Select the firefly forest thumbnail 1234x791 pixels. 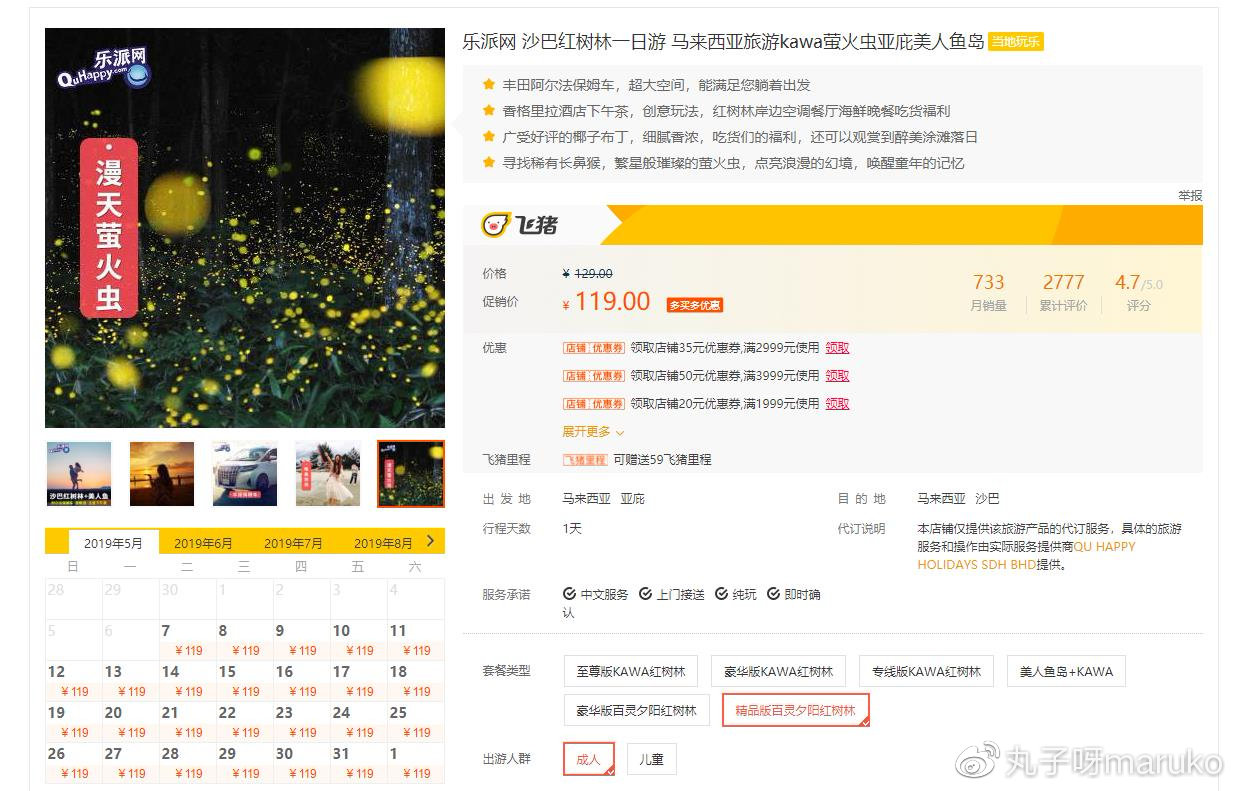[410, 474]
